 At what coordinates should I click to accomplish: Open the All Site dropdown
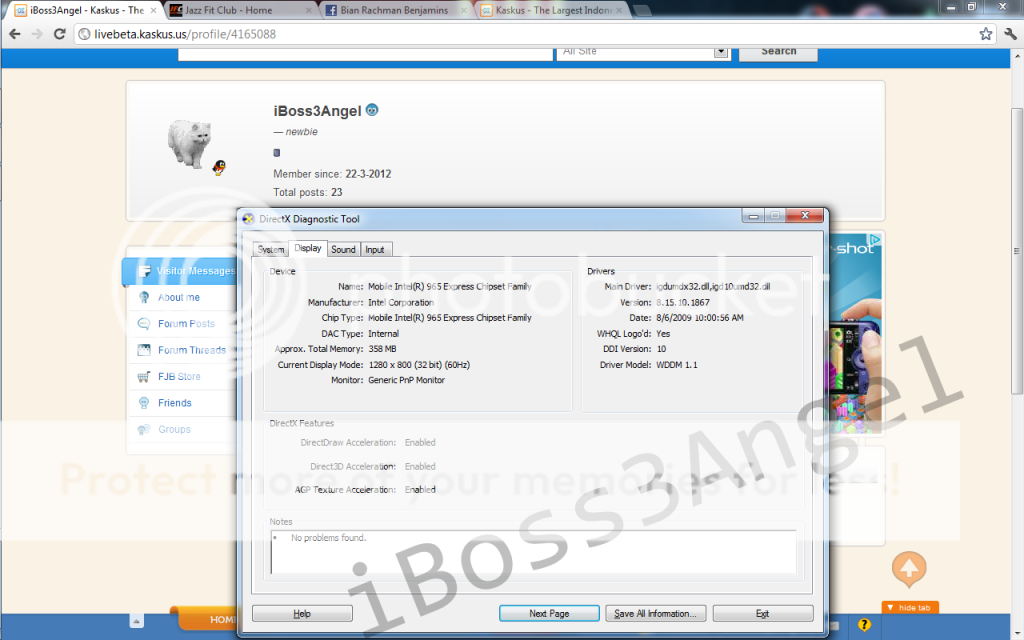pyautogui.click(x=642, y=52)
